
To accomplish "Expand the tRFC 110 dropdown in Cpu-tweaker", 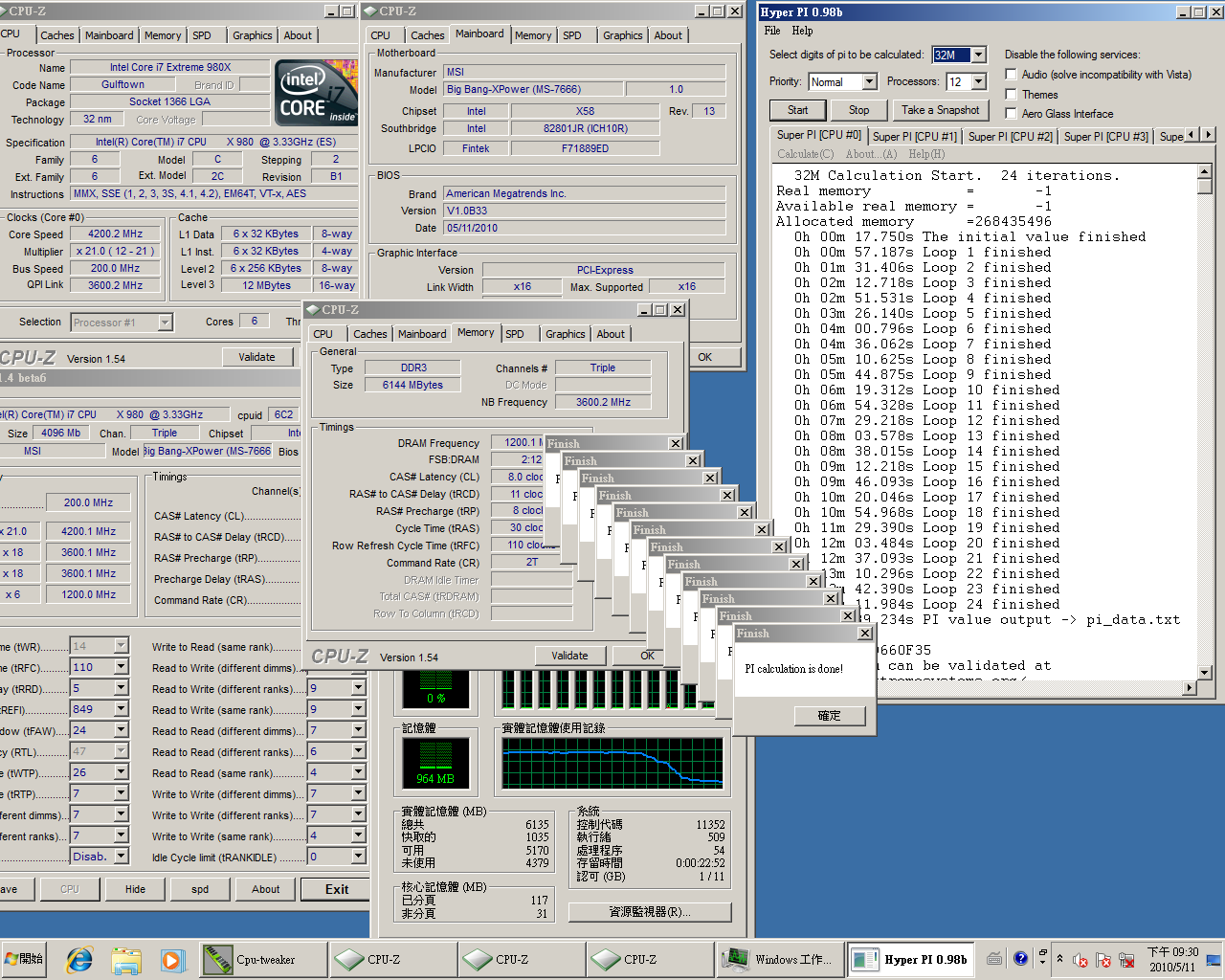I will (121, 667).
